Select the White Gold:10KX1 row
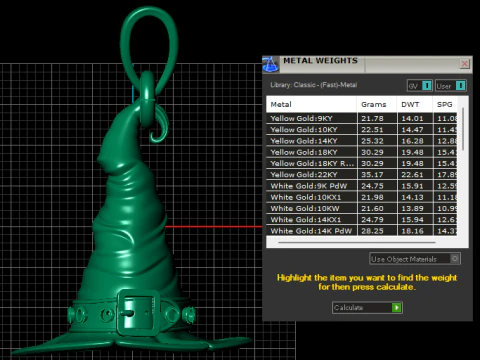The image size is (480, 360). [362, 197]
